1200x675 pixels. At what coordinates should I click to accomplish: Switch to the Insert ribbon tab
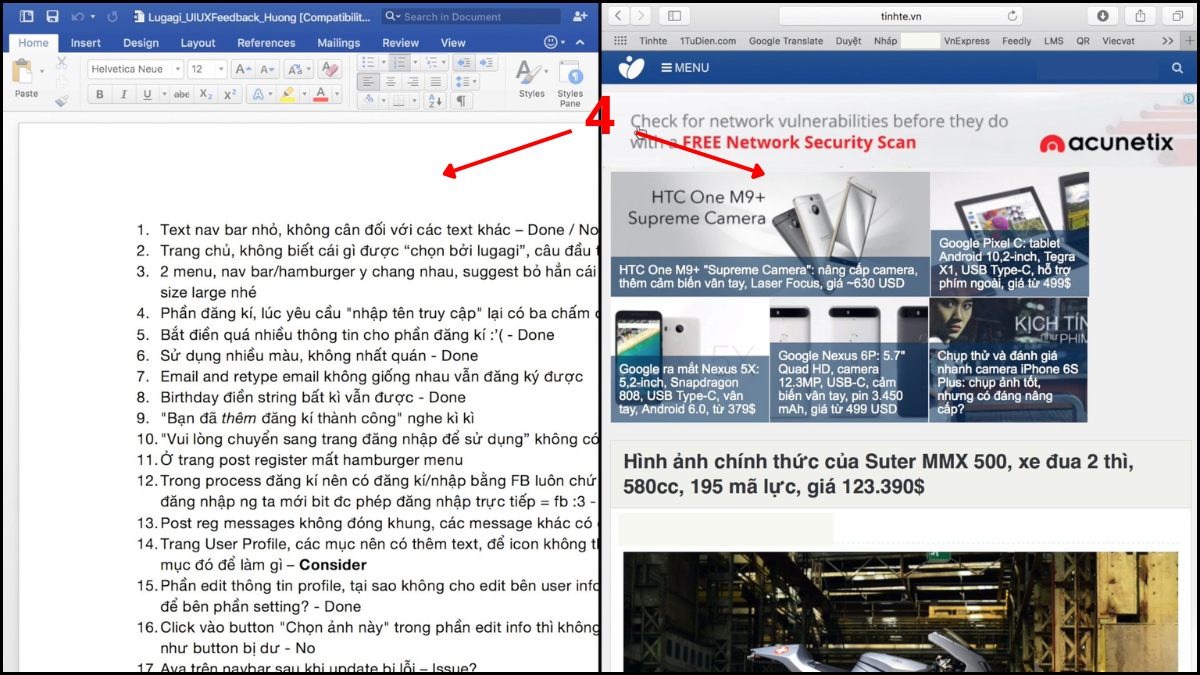point(85,43)
